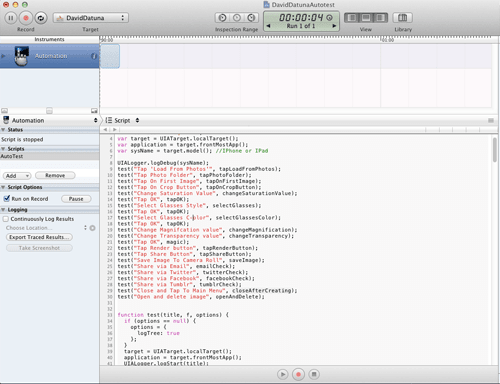
Task: Toggle the left View pane button
Action: coord(352,18)
